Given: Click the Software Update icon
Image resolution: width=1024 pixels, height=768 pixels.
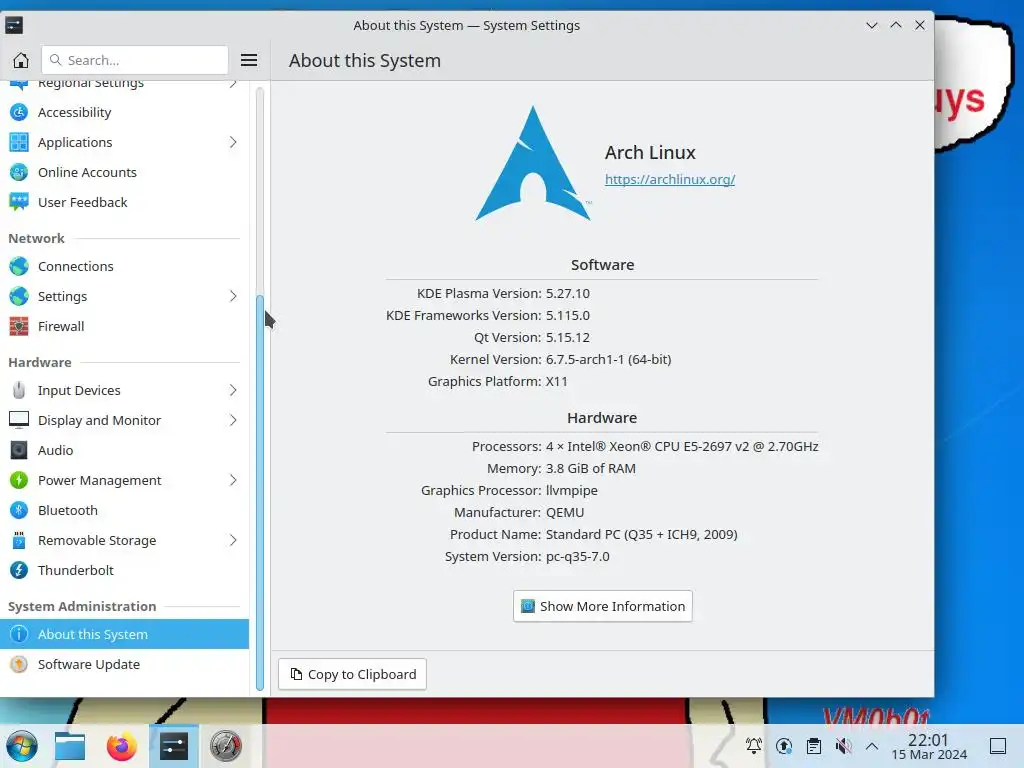Looking at the screenshot, I should click(19, 664).
